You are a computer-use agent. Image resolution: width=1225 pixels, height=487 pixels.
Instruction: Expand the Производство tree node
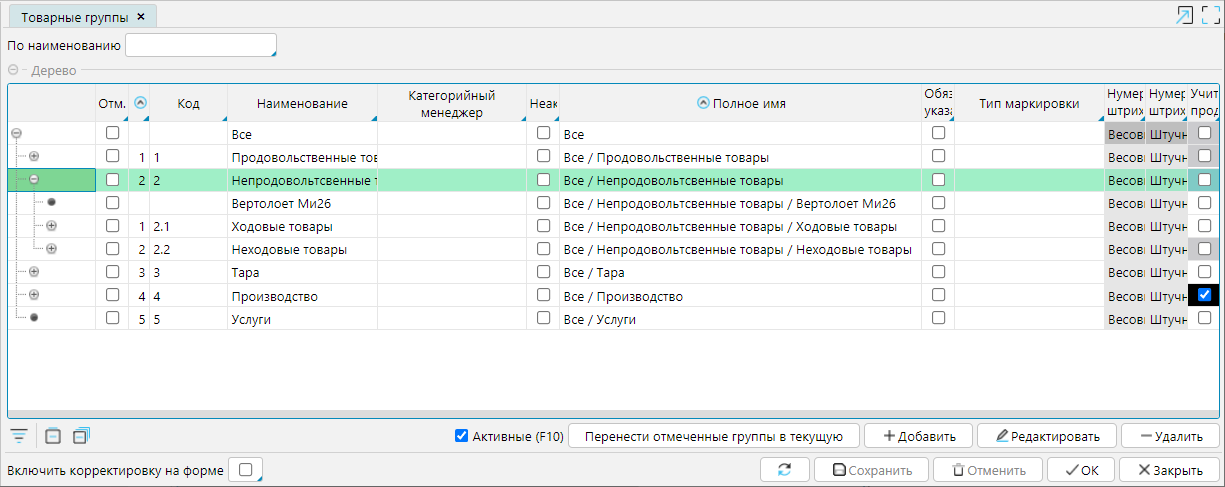point(34,295)
